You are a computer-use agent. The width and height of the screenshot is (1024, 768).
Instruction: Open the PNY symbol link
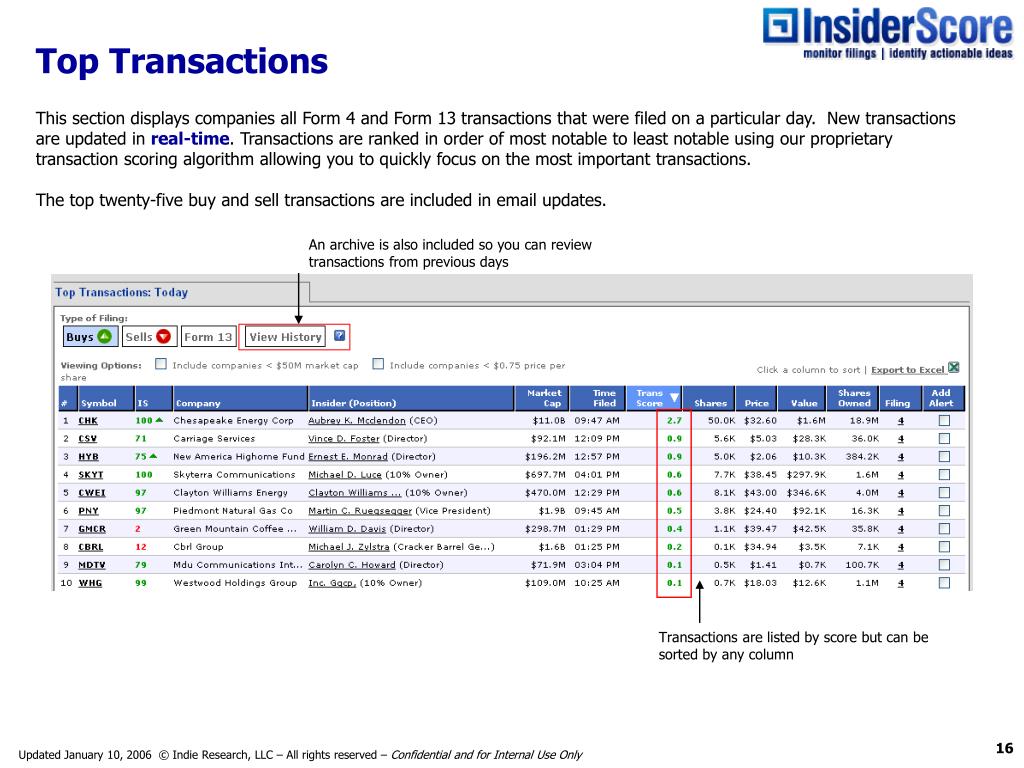pos(88,511)
